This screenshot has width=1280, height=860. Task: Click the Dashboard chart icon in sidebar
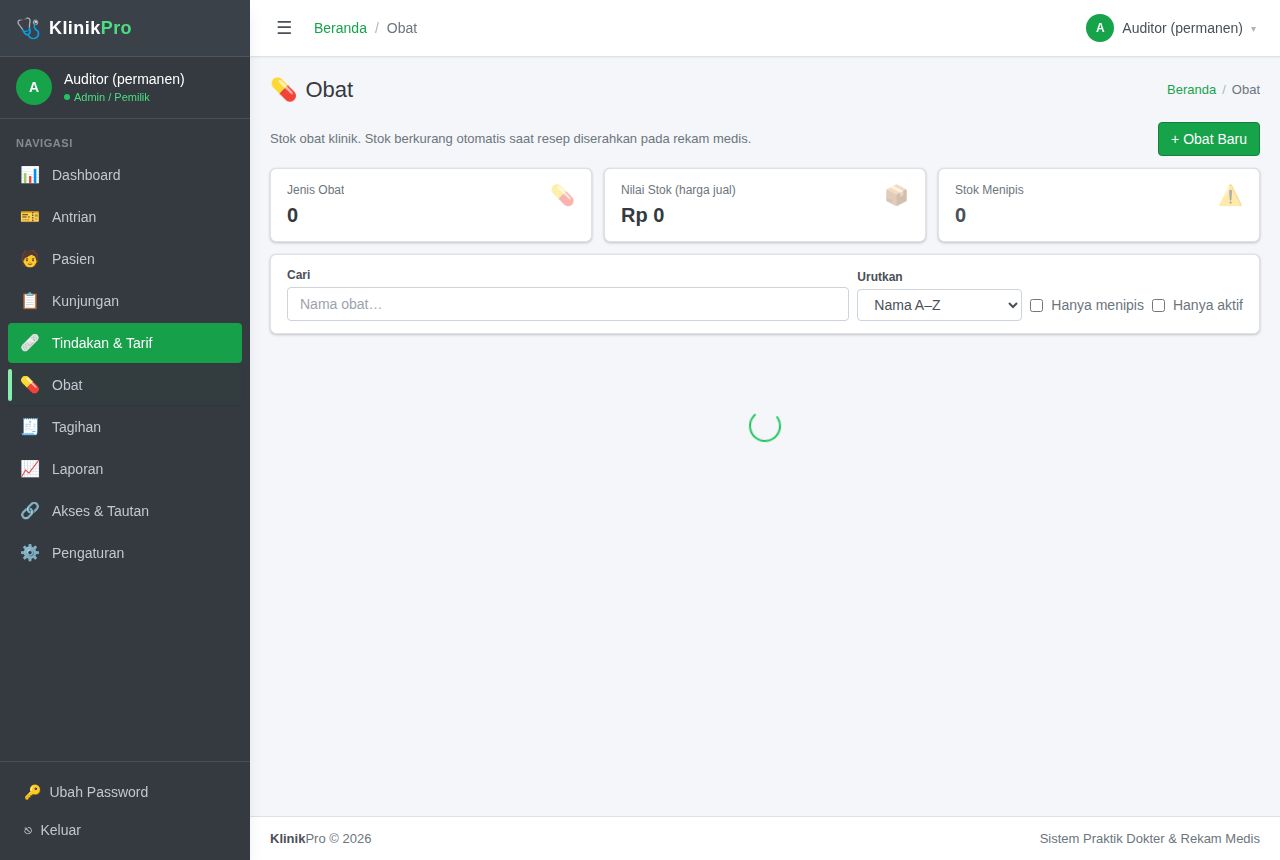click(30, 175)
